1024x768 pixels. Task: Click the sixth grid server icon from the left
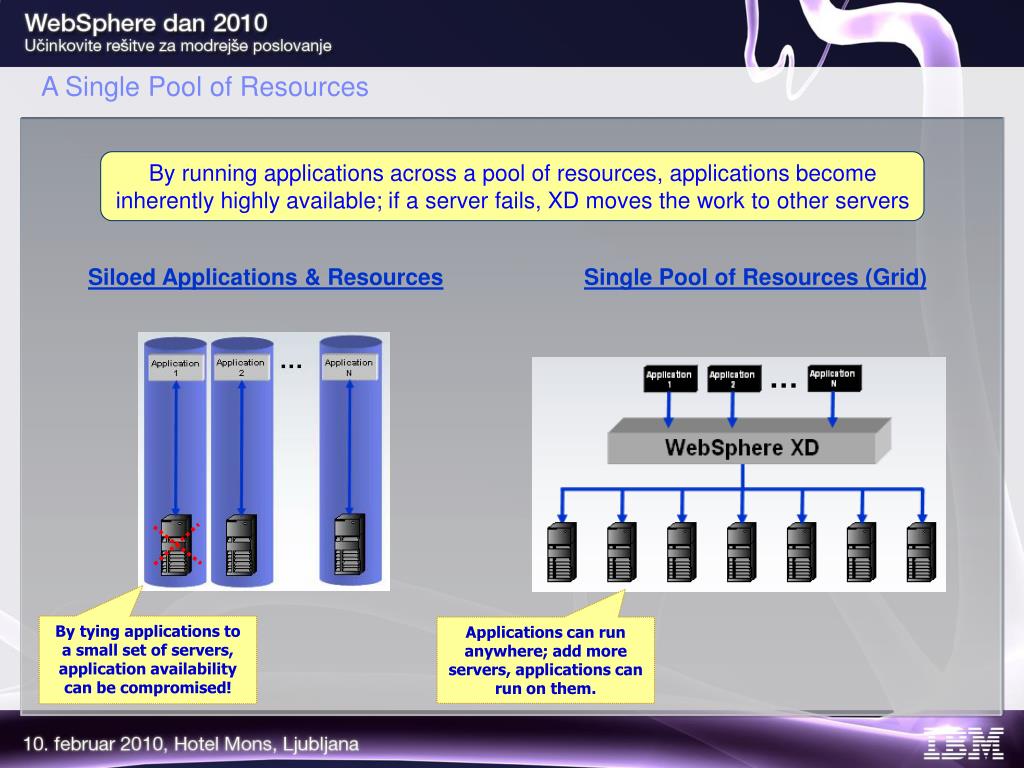(x=862, y=552)
